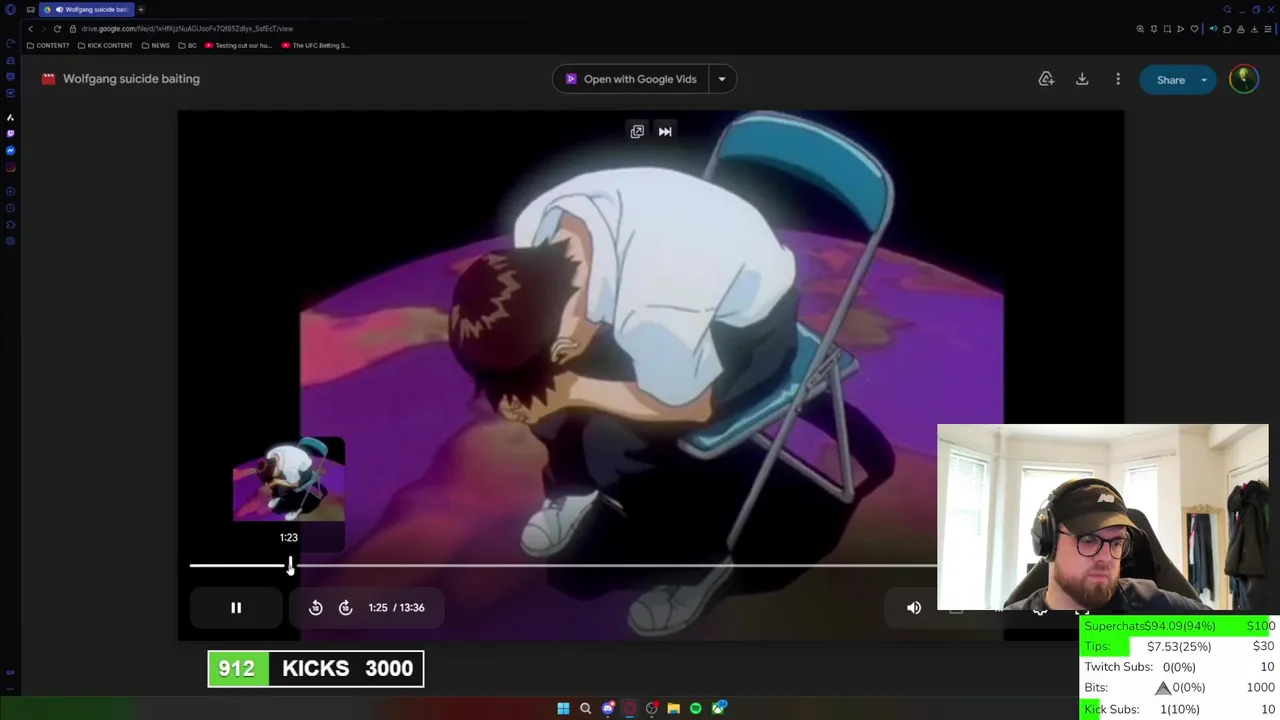This screenshot has width=1280, height=720.
Task: Open with Google Vids
Action: [630, 79]
